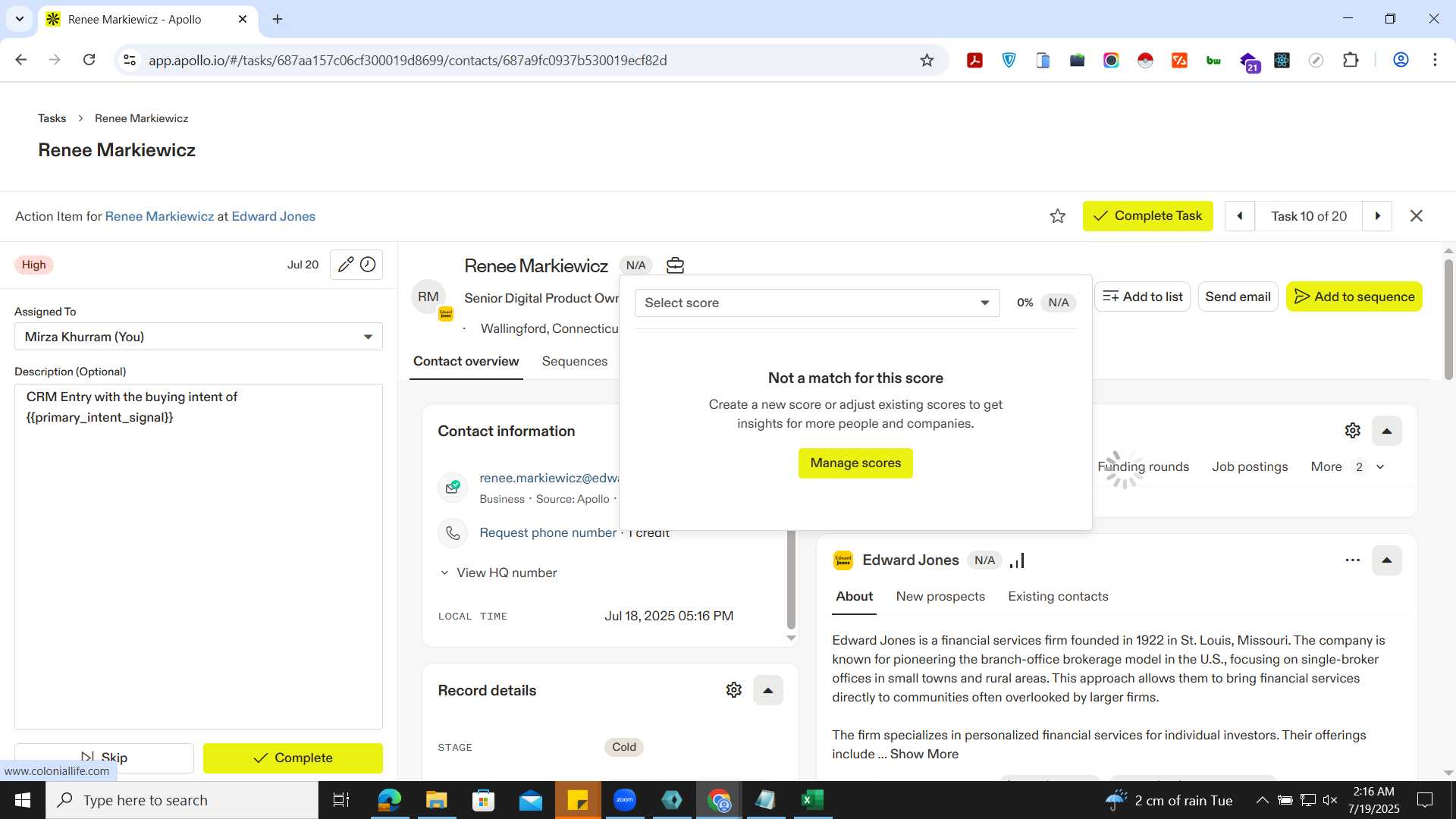The height and width of the screenshot is (819, 1456).
Task: Edit task with pencil icon
Action: pos(345,265)
